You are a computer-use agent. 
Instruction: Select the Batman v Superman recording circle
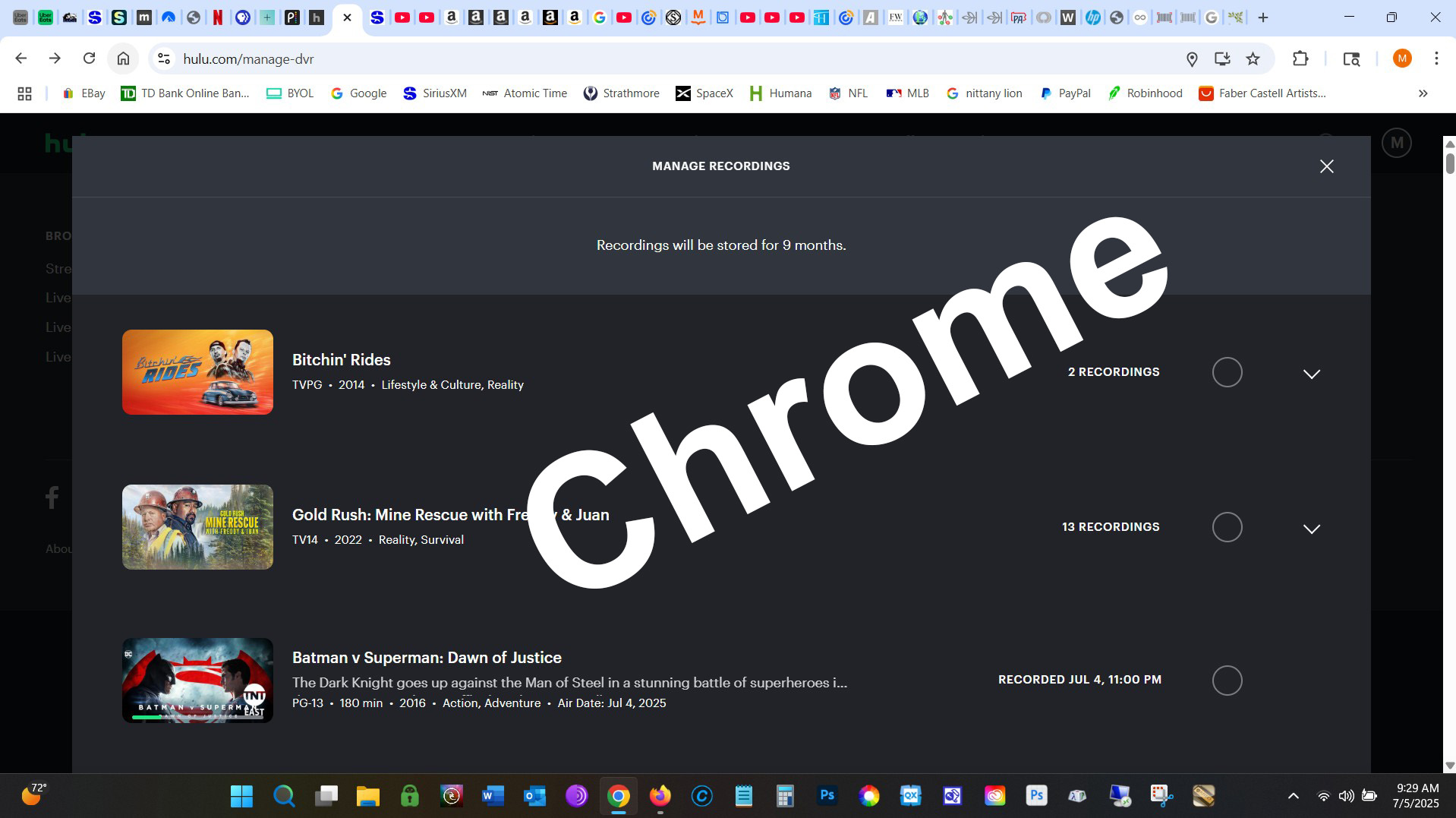coord(1227,681)
